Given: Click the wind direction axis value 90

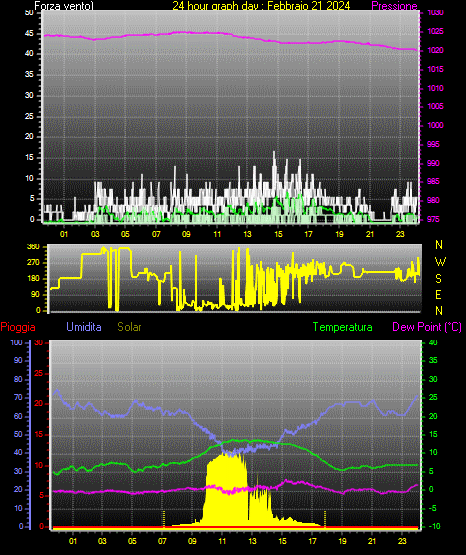Looking at the screenshot, I should tap(35, 294).
